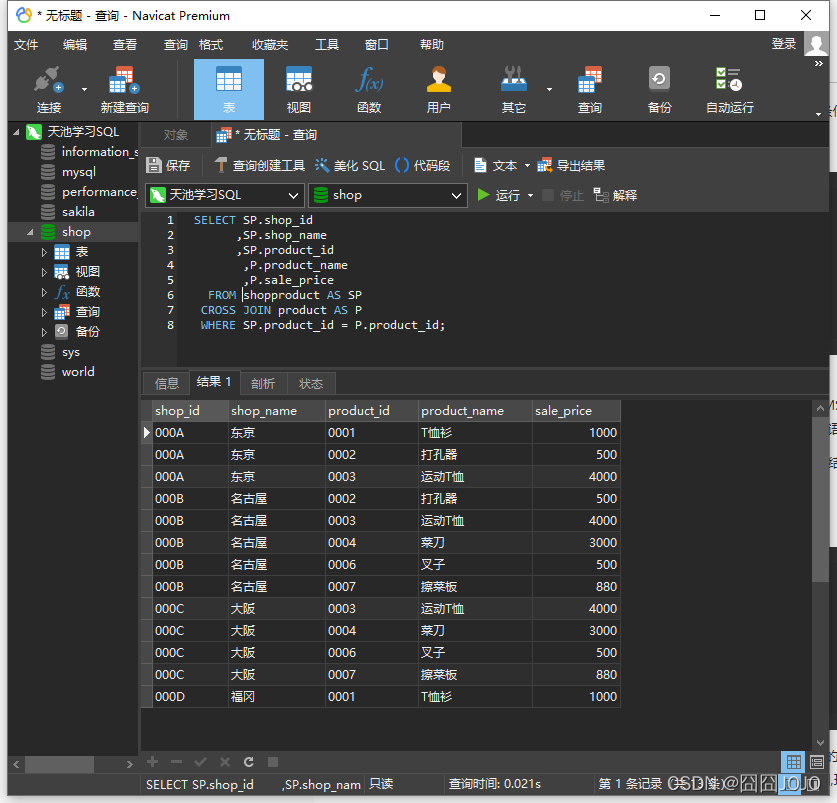Click the user avatar login icon
The width and height of the screenshot is (837, 803).
[816, 44]
